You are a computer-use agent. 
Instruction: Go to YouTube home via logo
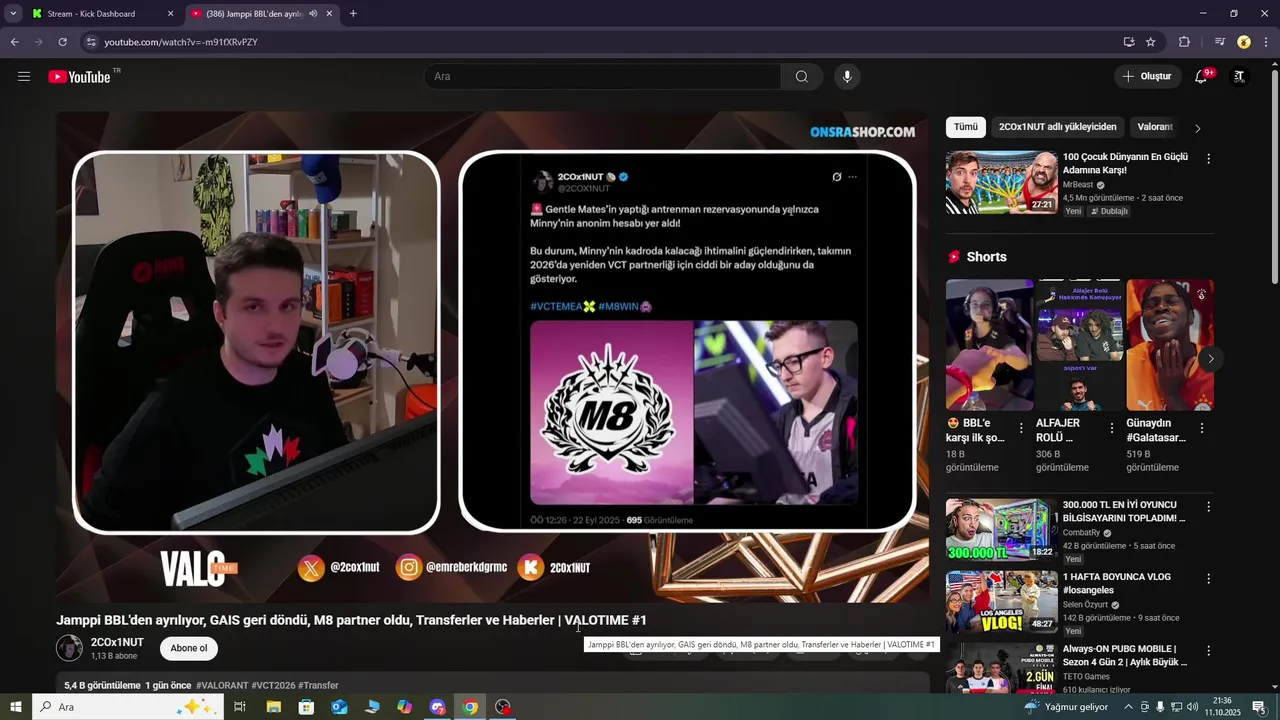79,76
